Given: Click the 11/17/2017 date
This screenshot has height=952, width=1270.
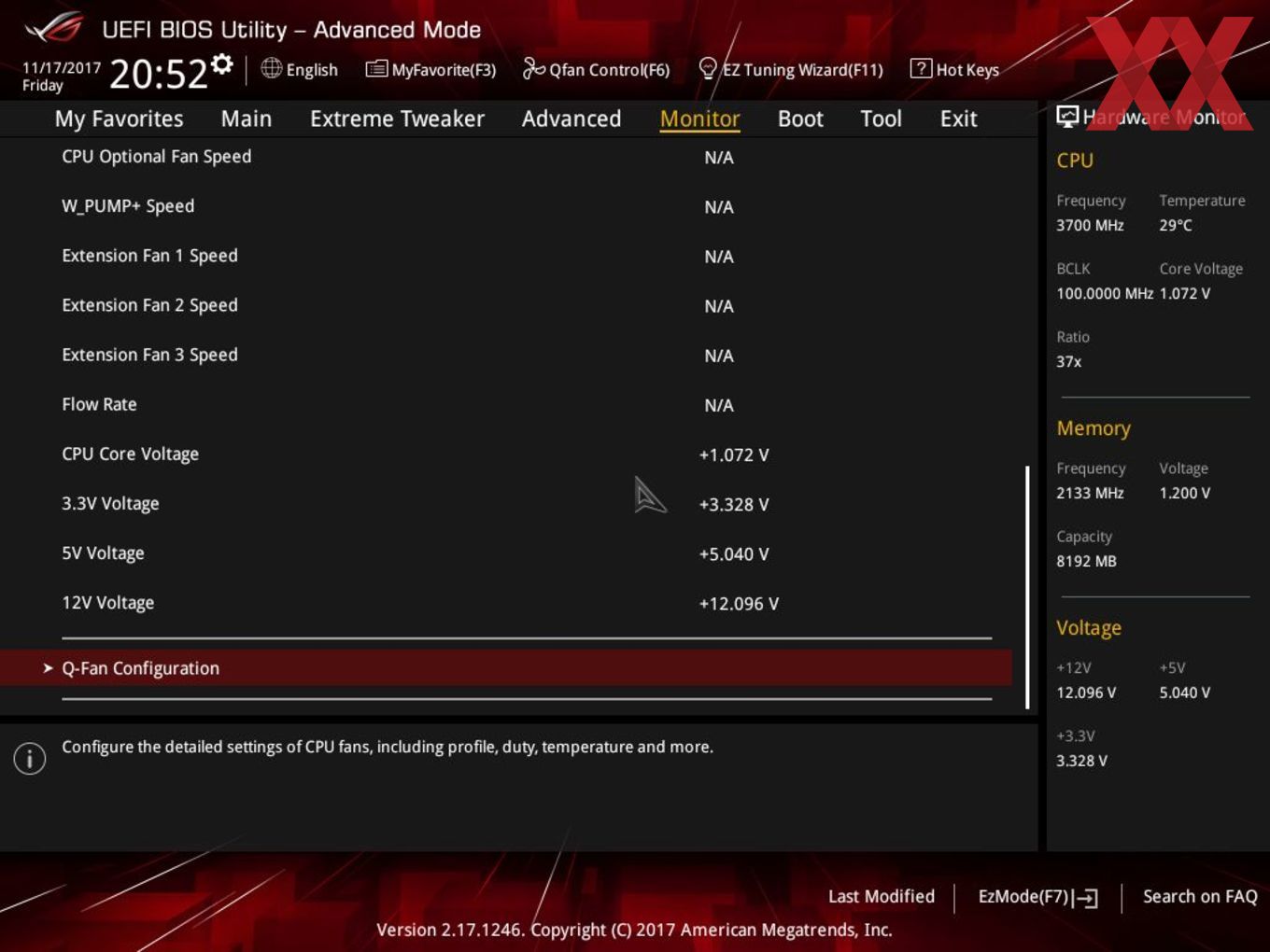Looking at the screenshot, I should click(62, 68).
